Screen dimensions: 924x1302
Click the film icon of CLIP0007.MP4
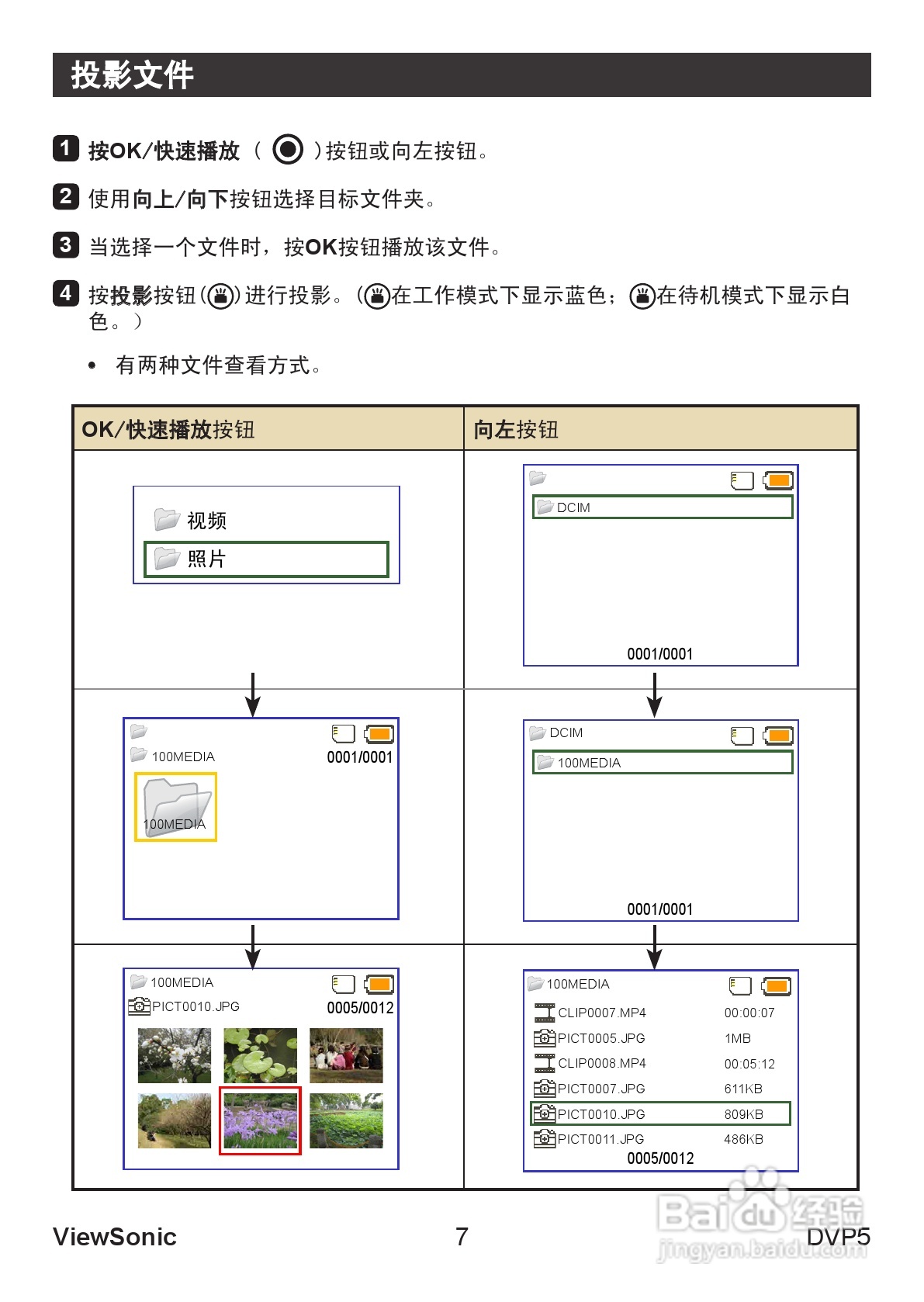[x=545, y=1013]
